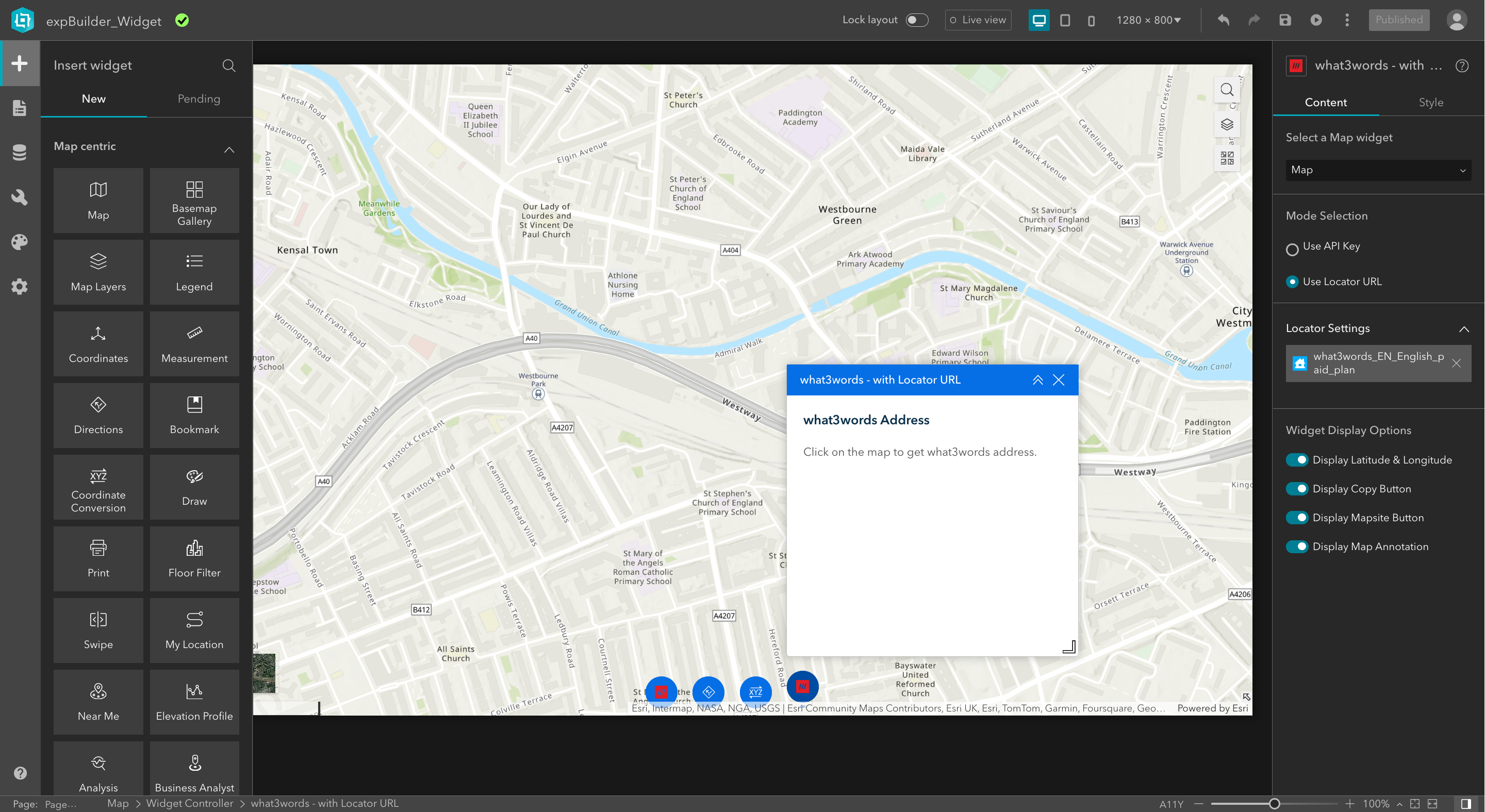Select the Near Me widget
Viewport: 1485px width, 812px height.
point(98,701)
